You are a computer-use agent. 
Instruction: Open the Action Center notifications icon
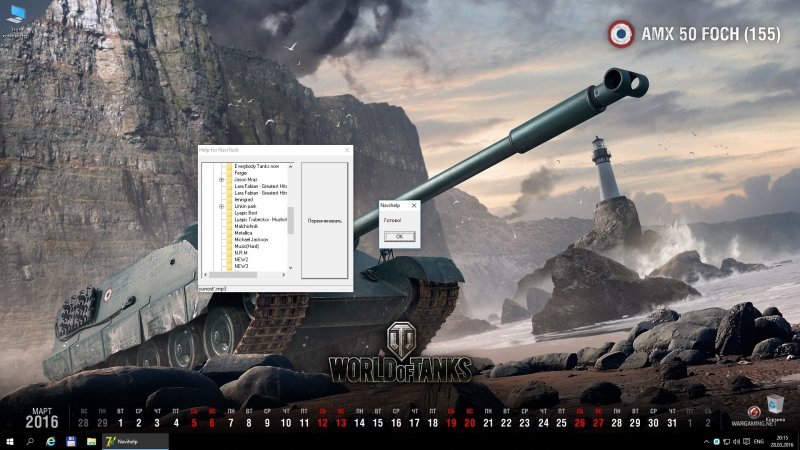(x=746, y=441)
